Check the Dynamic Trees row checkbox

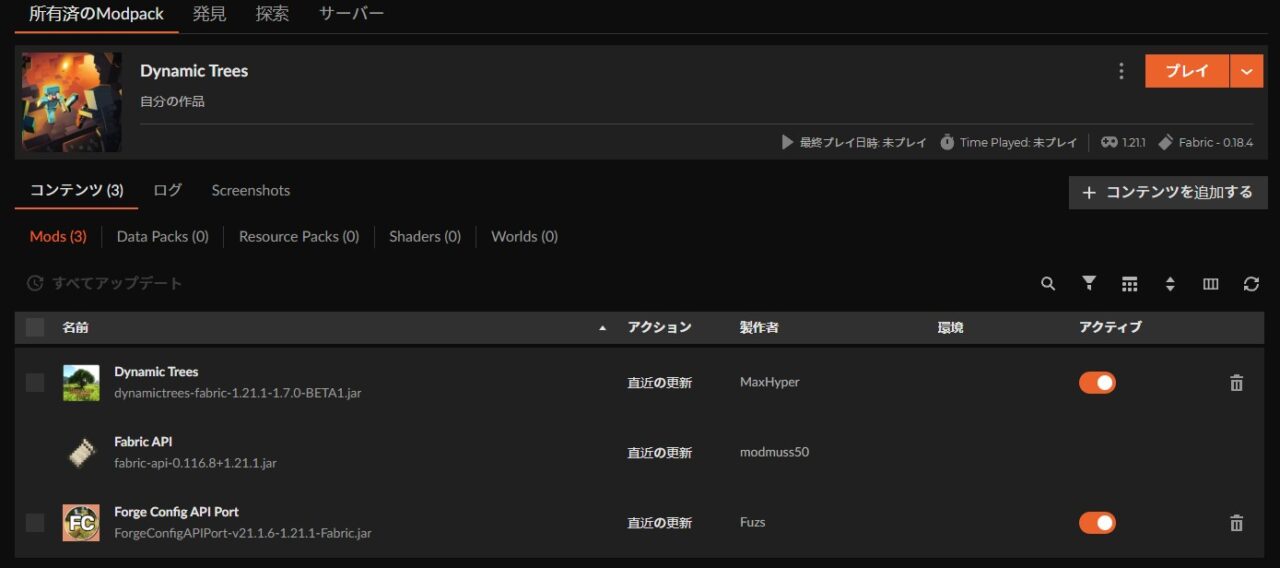[35, 382]
